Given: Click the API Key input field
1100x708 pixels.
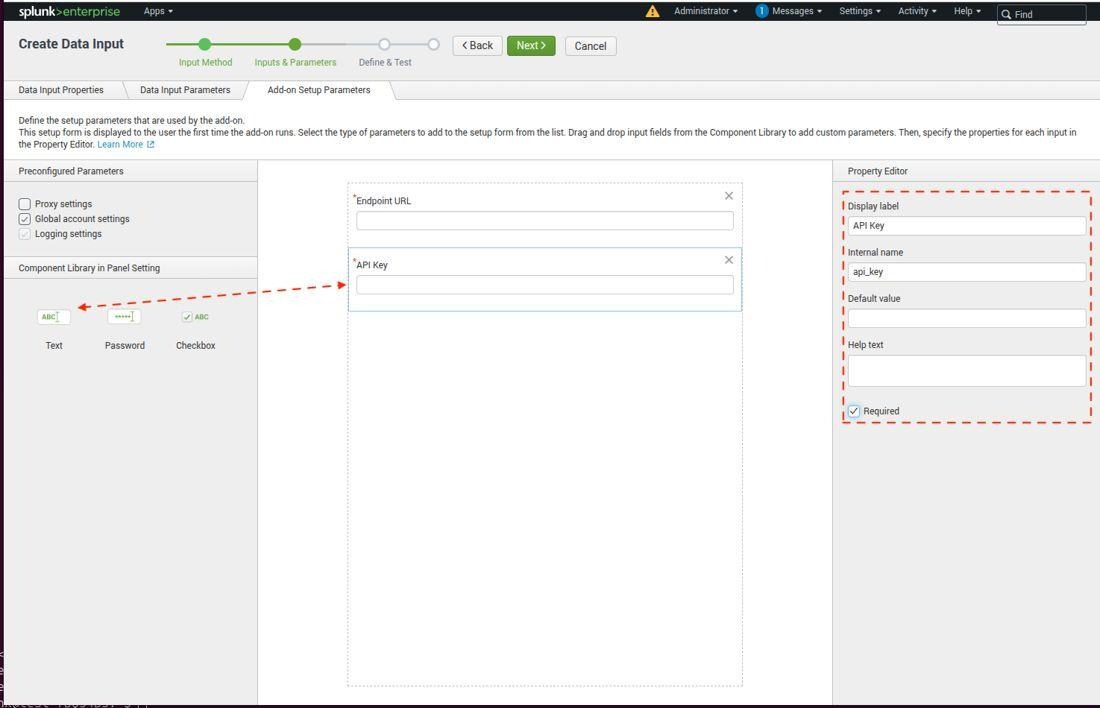Looking at the screenshot, I should pyautogui.click(x=545, y=285).
